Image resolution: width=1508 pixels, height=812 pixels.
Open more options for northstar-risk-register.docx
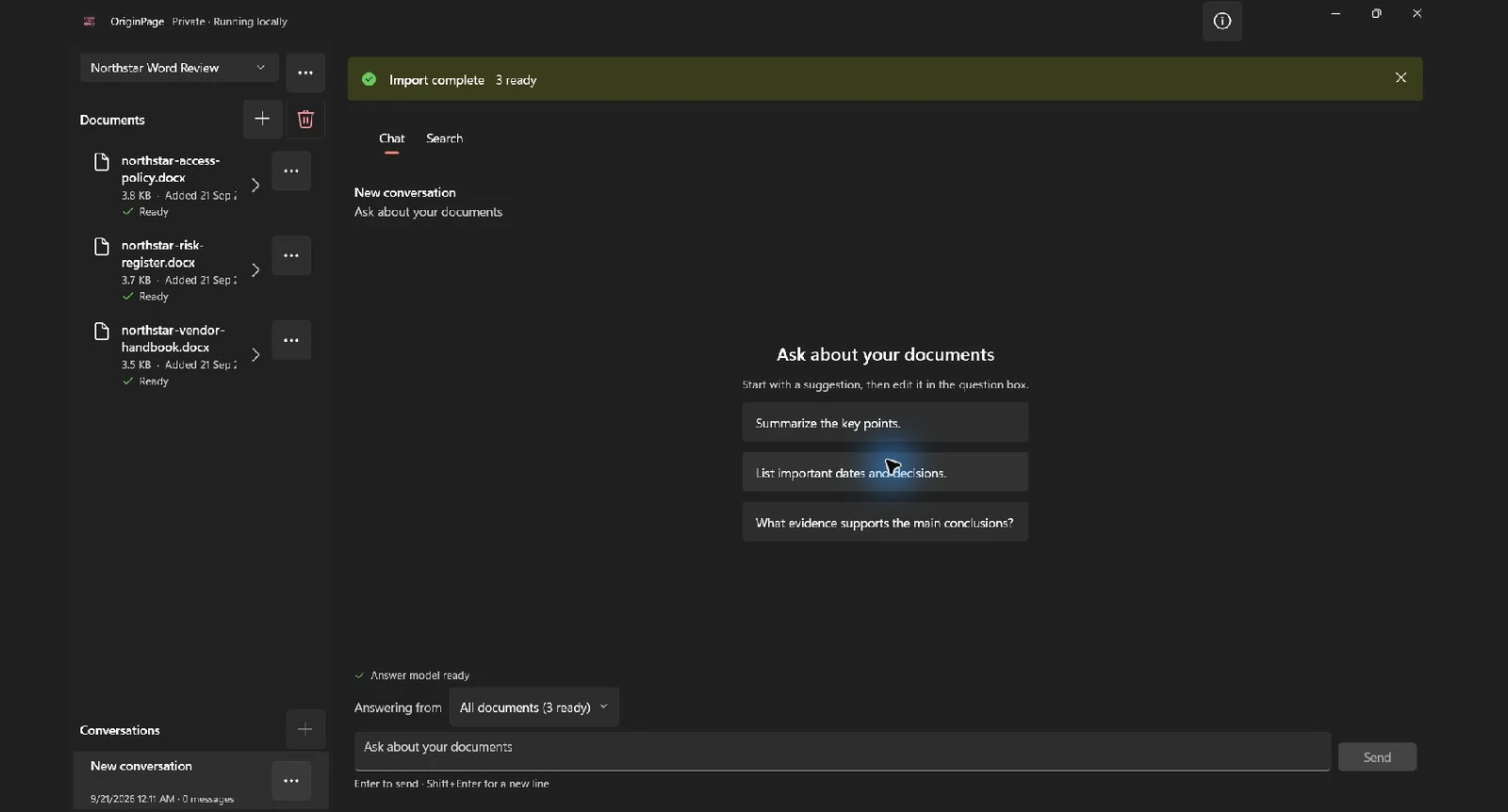point(291,255)
